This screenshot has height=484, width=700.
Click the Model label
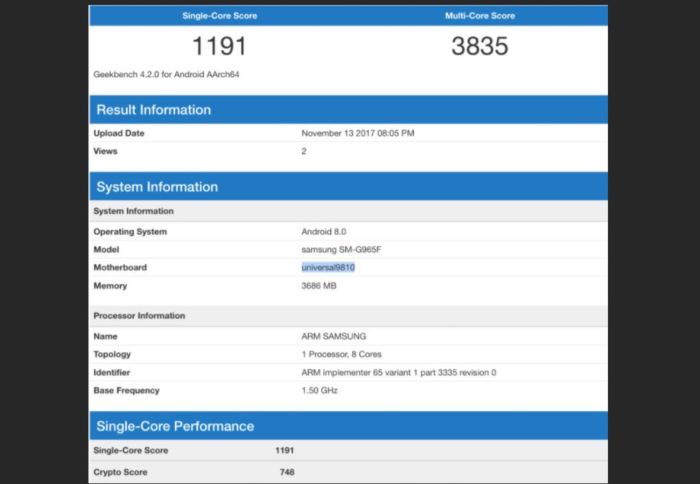click(106, 250)
